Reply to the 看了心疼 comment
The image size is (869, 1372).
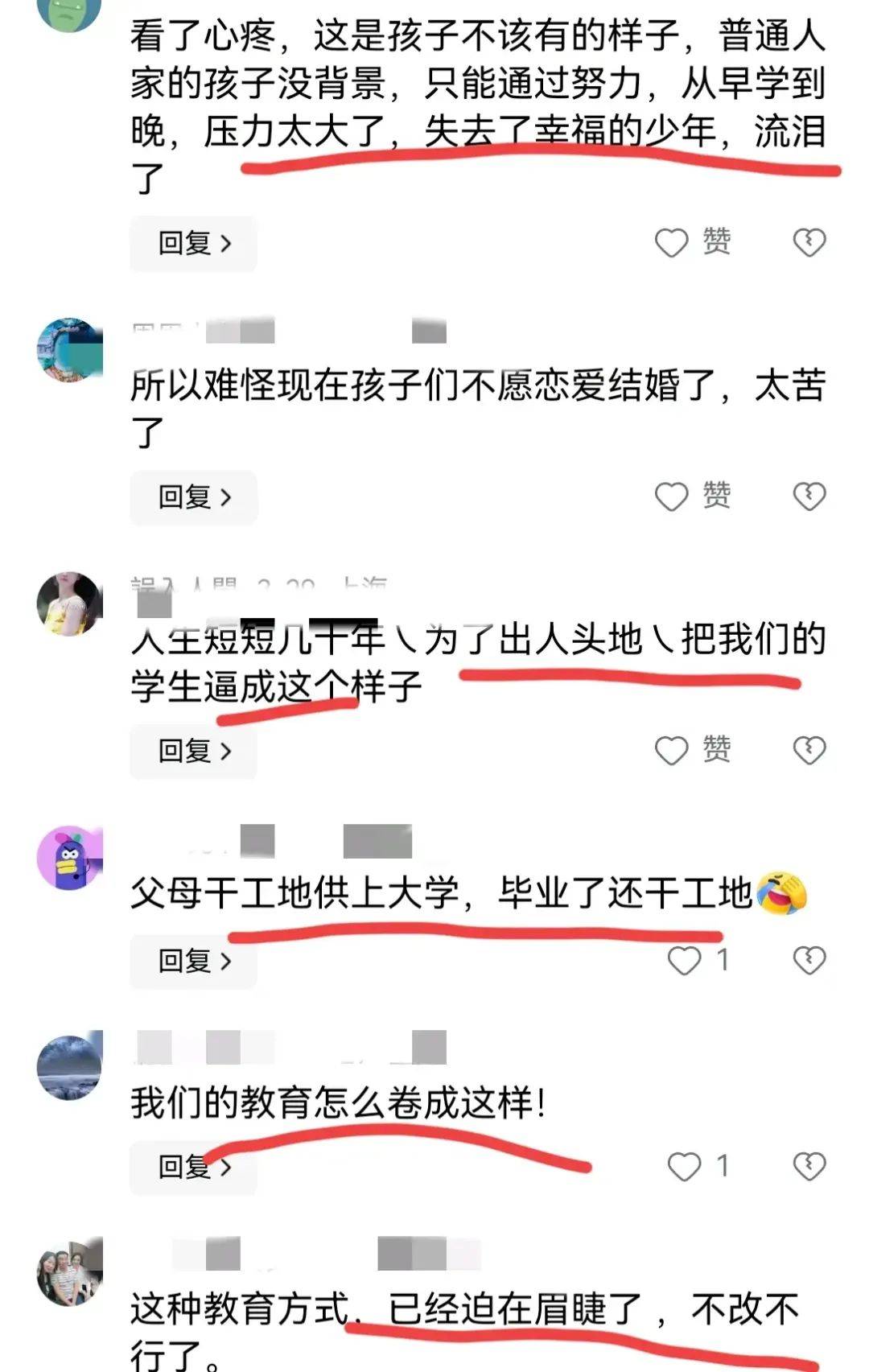(194, 243)
